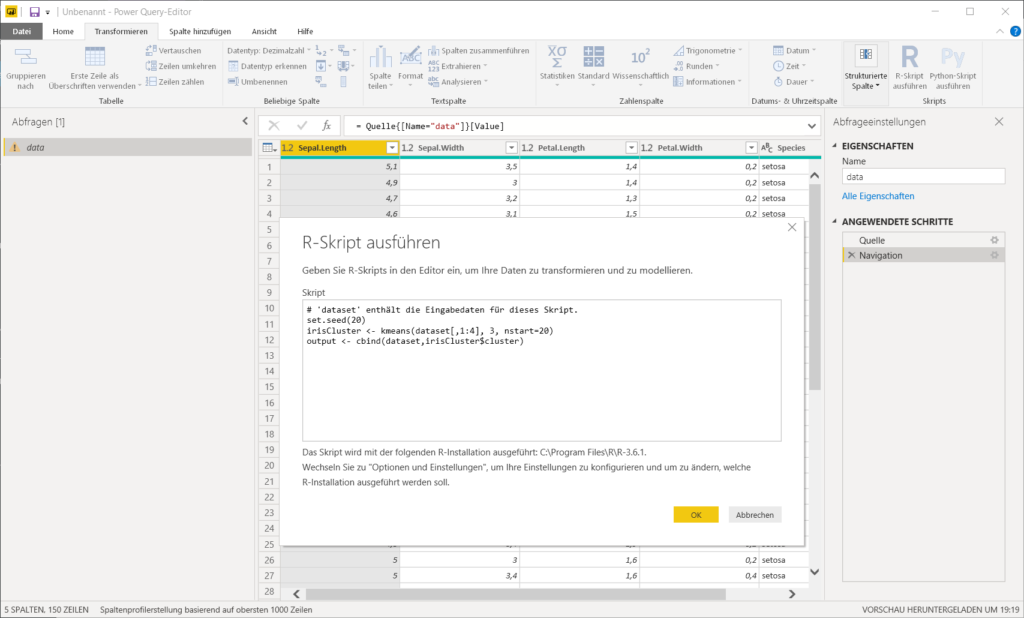Open the Sepal.Length column filter dropdown

pyautogui.click(x=392, y=148)
